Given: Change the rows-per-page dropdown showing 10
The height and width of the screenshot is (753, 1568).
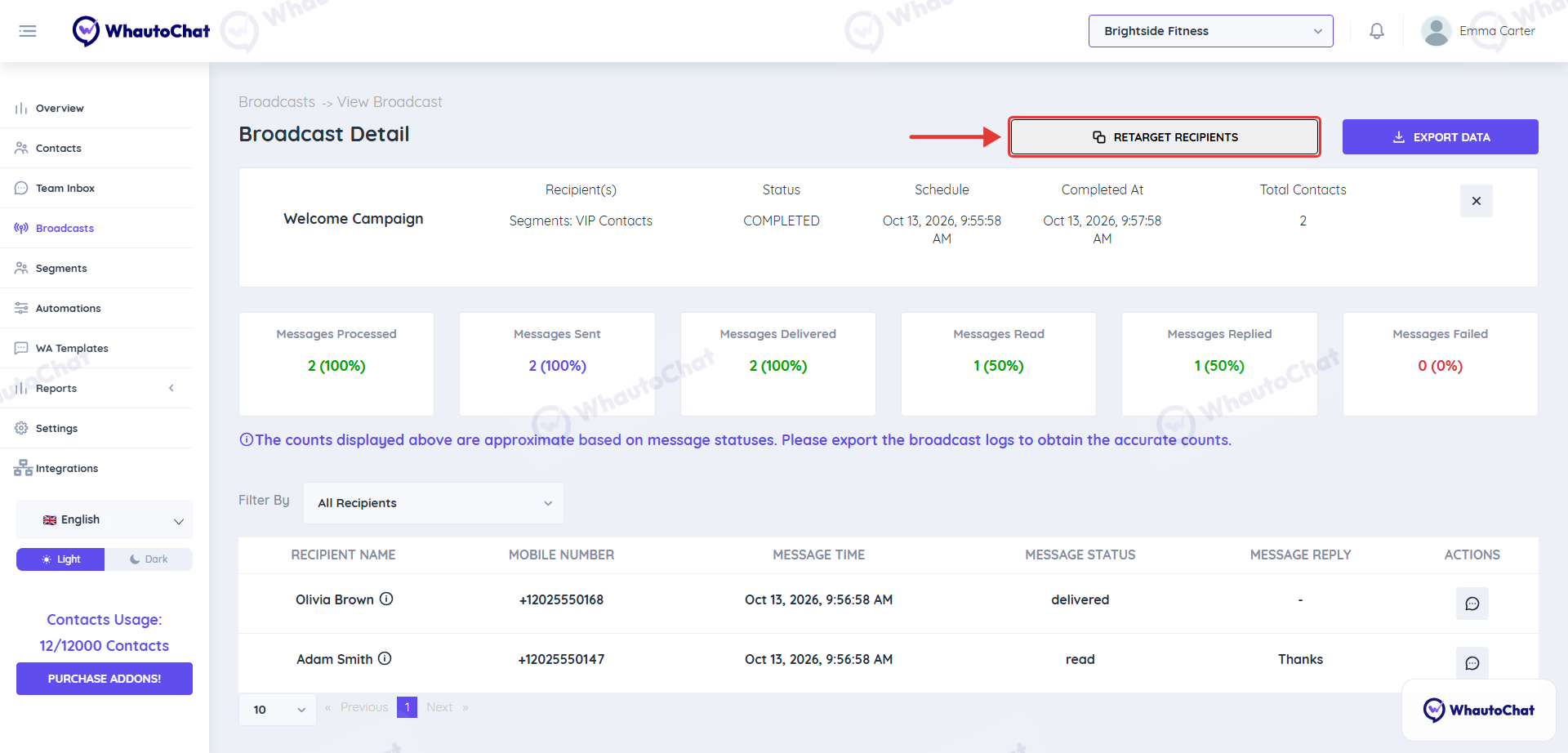Looking at the screenshot, I should click(278, 710).
